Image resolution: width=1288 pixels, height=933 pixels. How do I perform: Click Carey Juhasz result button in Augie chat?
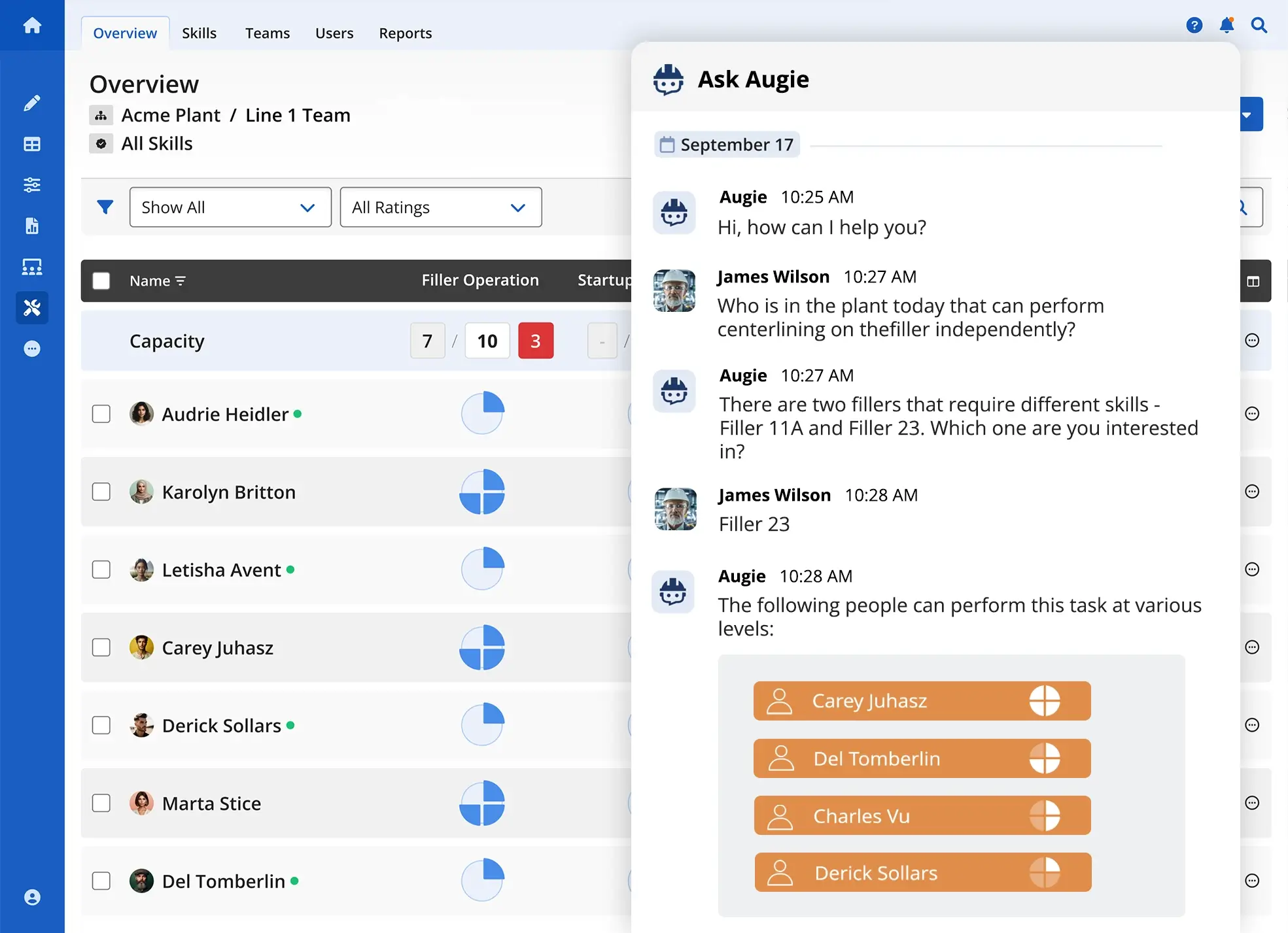point(921,700)
